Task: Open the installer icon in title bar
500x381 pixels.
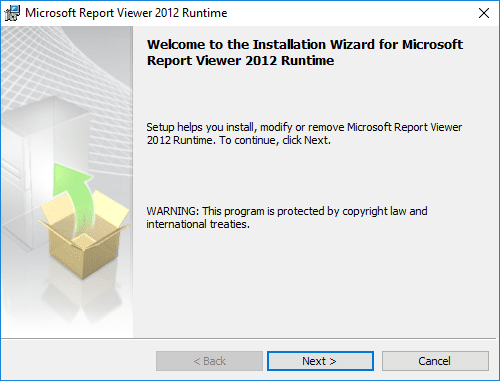Action: 12,13
